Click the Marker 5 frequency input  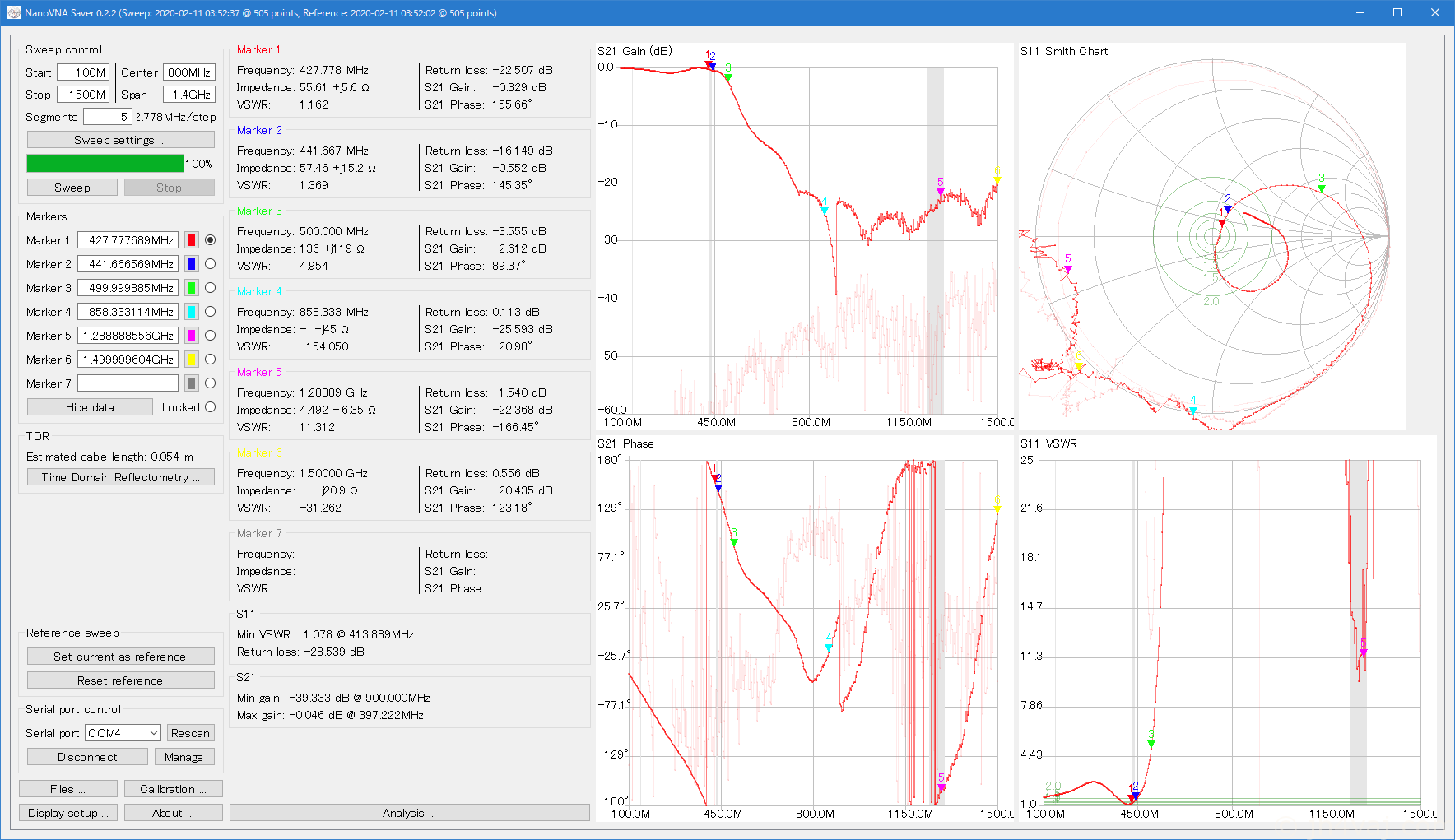[128, 336]
